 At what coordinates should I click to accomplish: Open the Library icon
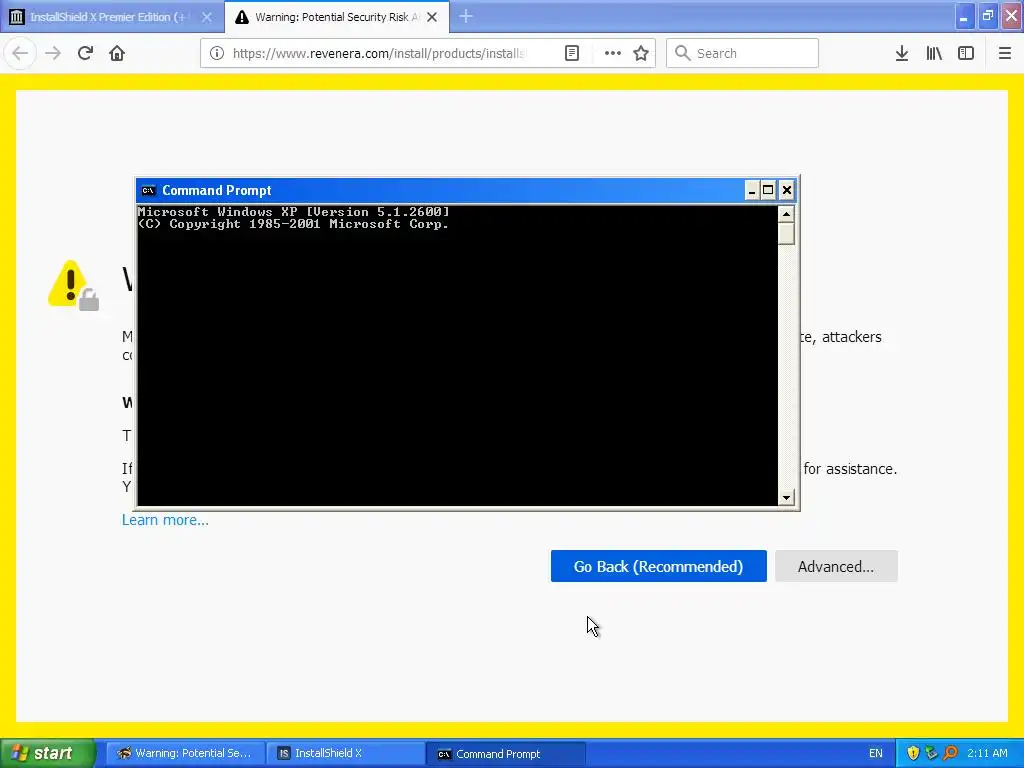[934, 53]
